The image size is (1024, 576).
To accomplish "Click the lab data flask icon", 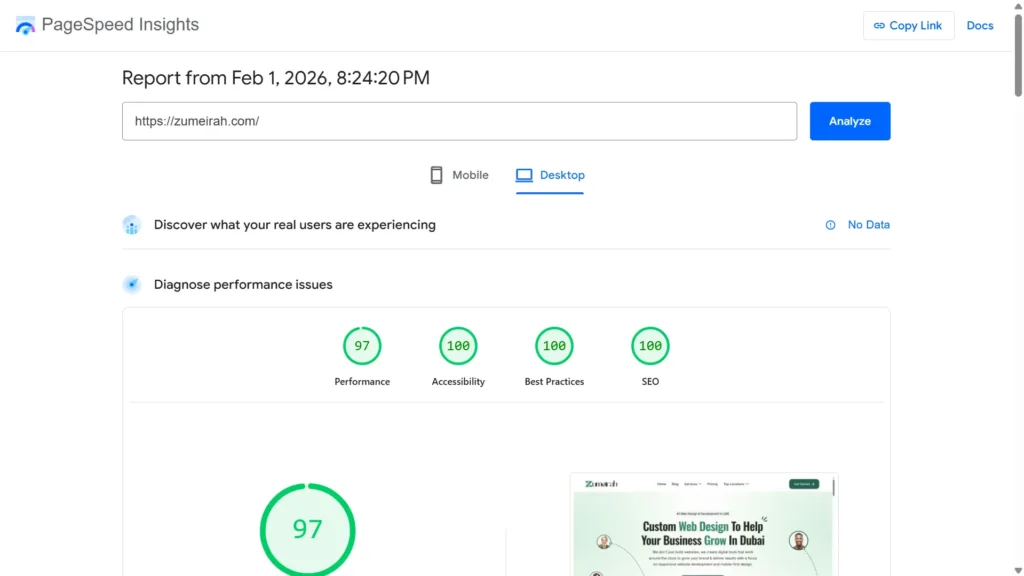I will coord(131,284).
